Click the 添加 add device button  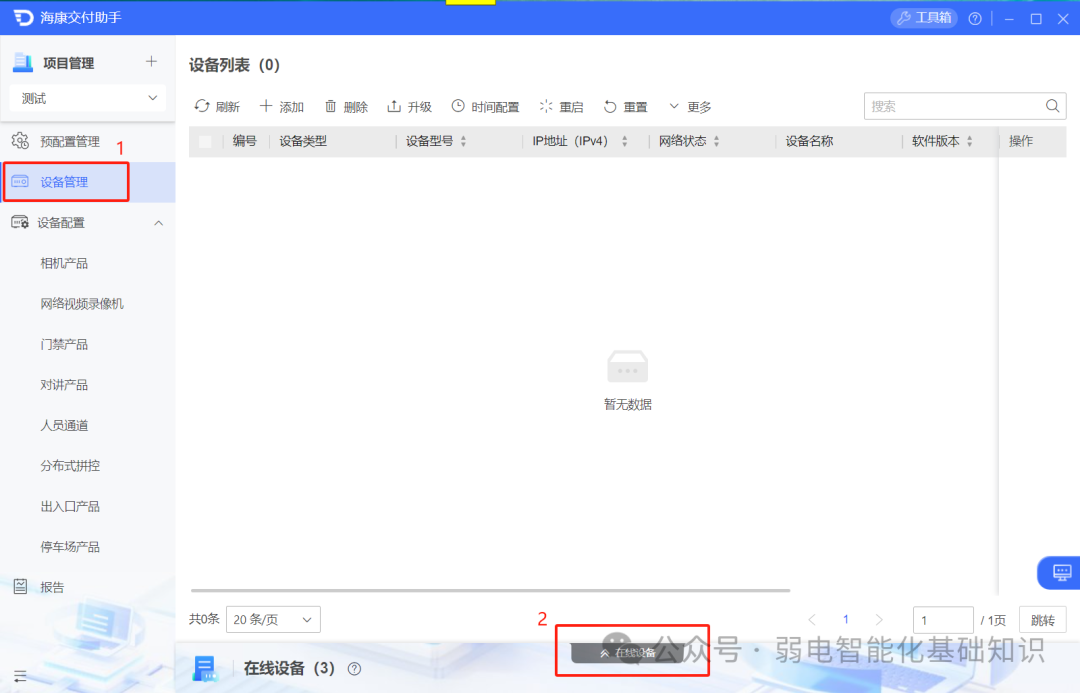pos(282,107)
